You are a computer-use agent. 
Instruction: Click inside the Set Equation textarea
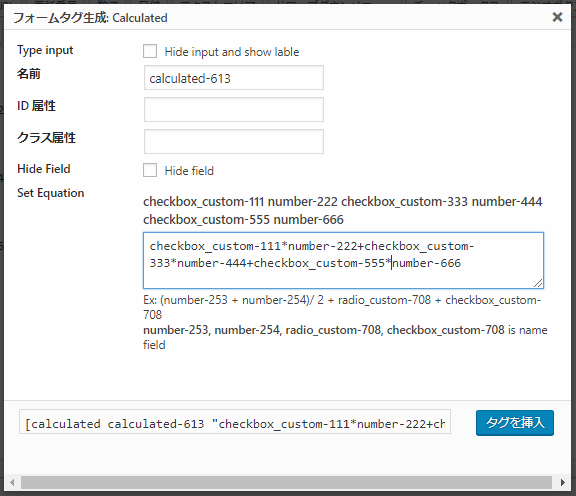pyautogui.click(x=343, y=260)
